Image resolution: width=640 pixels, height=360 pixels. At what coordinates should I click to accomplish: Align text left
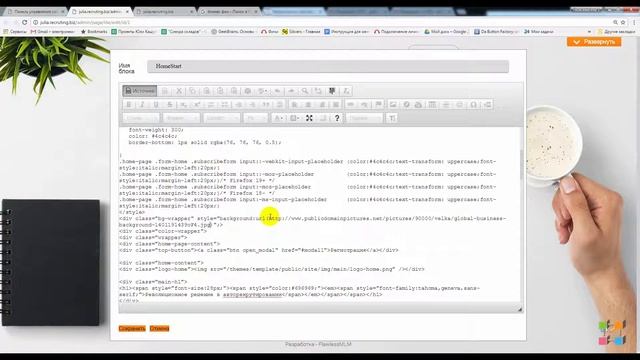[x=294, y=104]
